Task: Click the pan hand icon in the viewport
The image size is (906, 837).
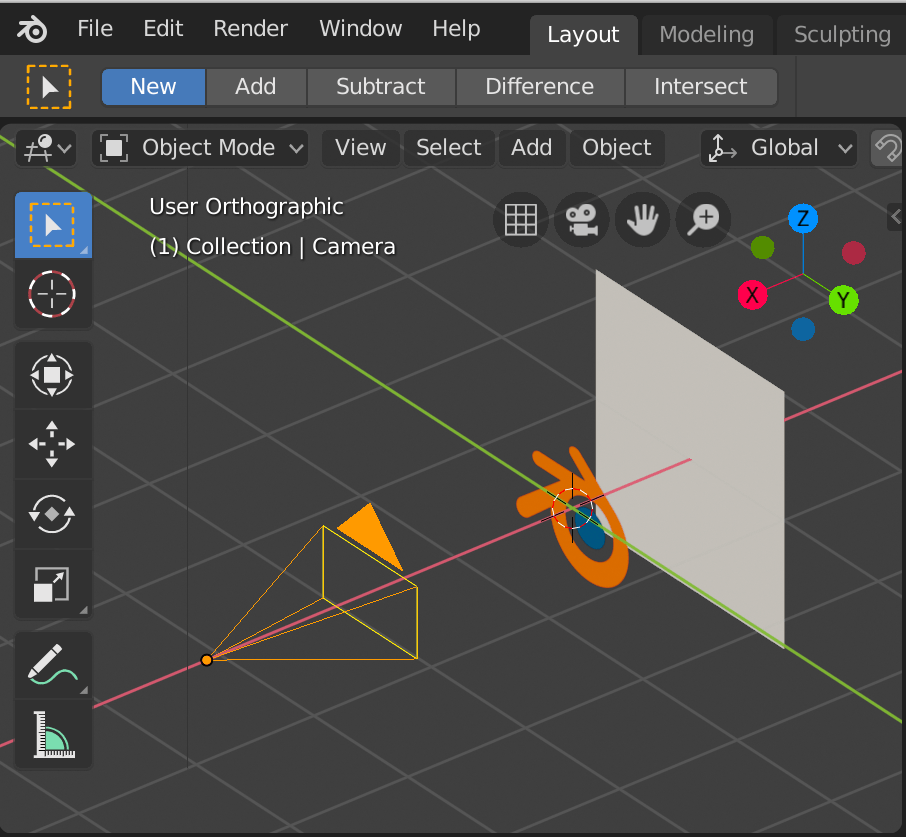Action: click(642, 219)
